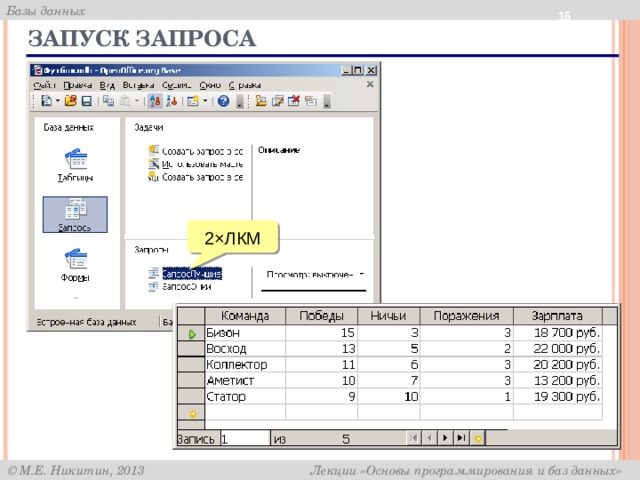Click the '22 000 руб.' salary cell

[558, 349]
